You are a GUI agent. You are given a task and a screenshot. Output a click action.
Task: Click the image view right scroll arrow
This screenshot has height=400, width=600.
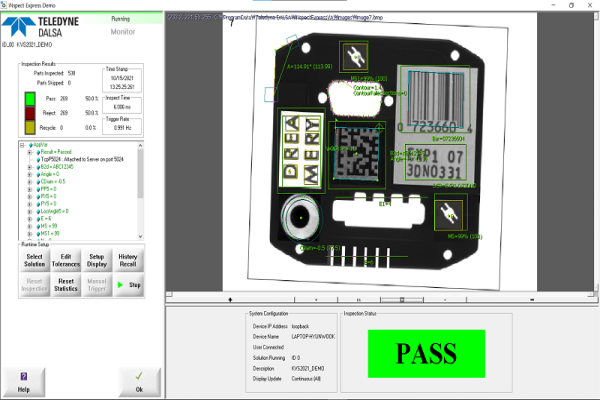click(x=591, y=294)
